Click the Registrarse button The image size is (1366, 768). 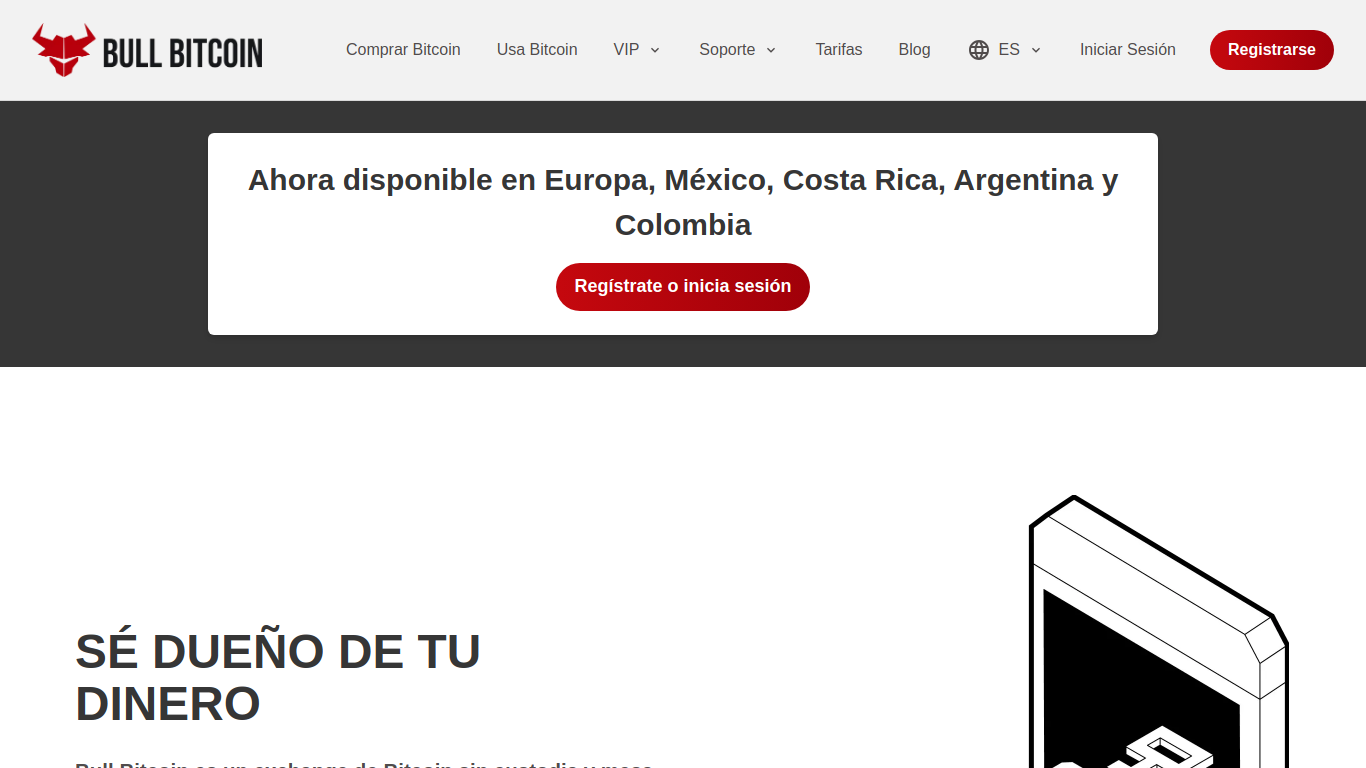click(1272, 50)
